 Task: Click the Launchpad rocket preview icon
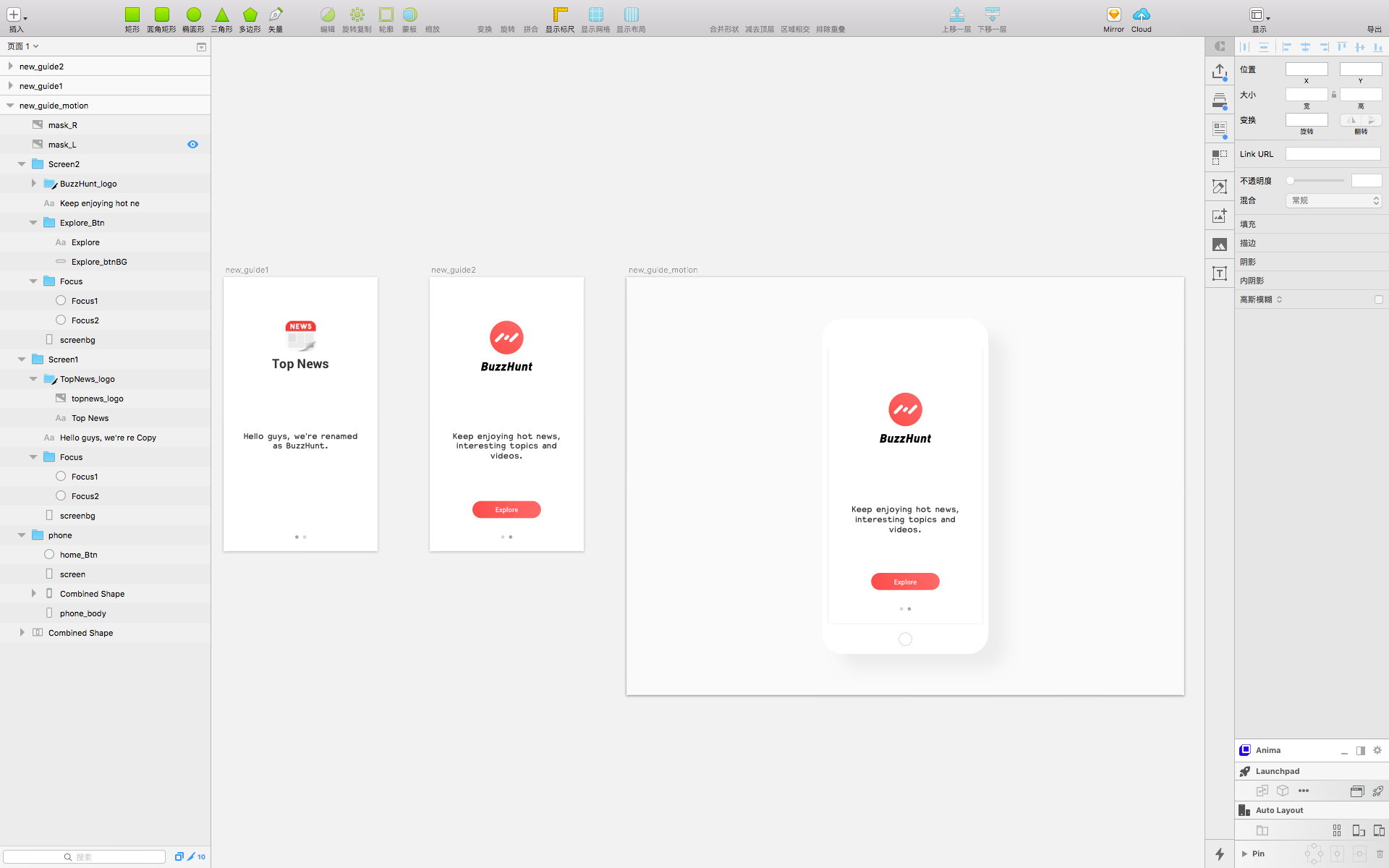1377,791
